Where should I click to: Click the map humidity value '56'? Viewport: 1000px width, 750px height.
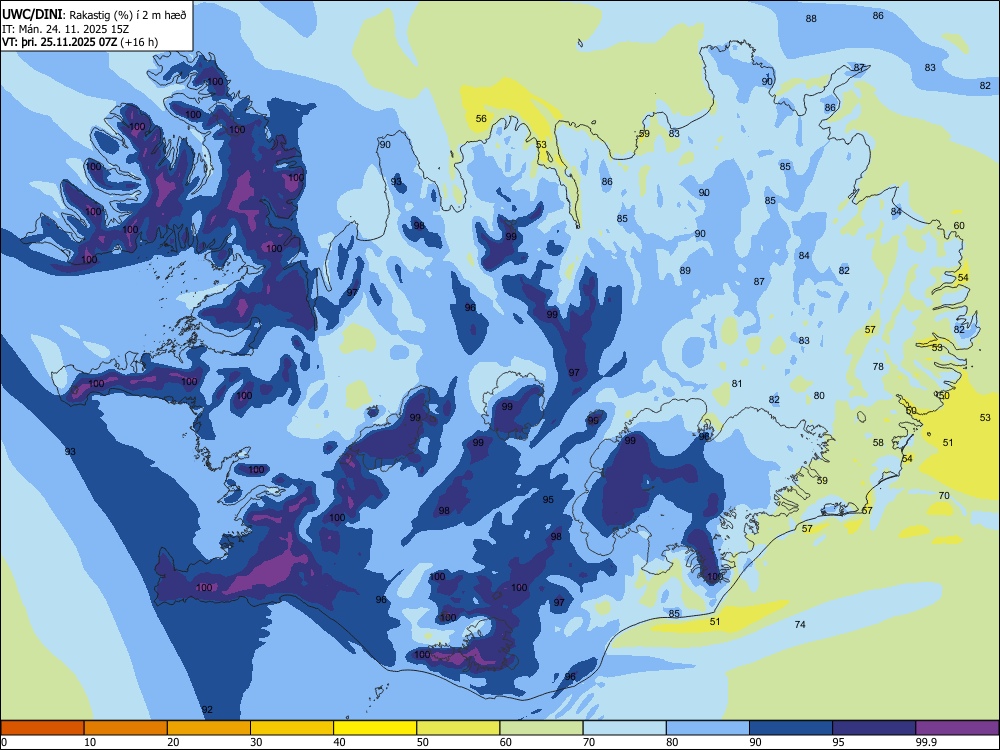[482, 119]
